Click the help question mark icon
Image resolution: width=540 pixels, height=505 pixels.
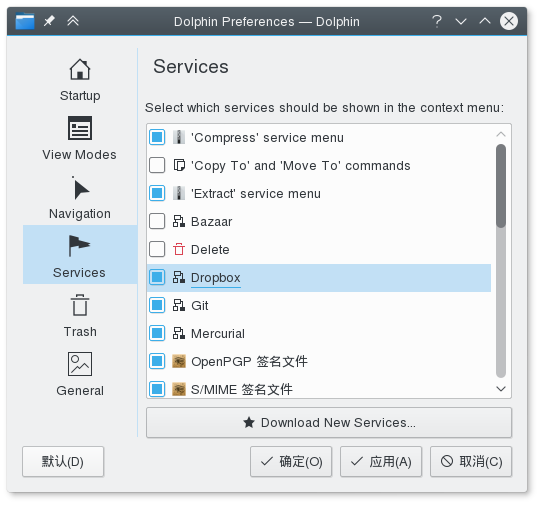437,21
